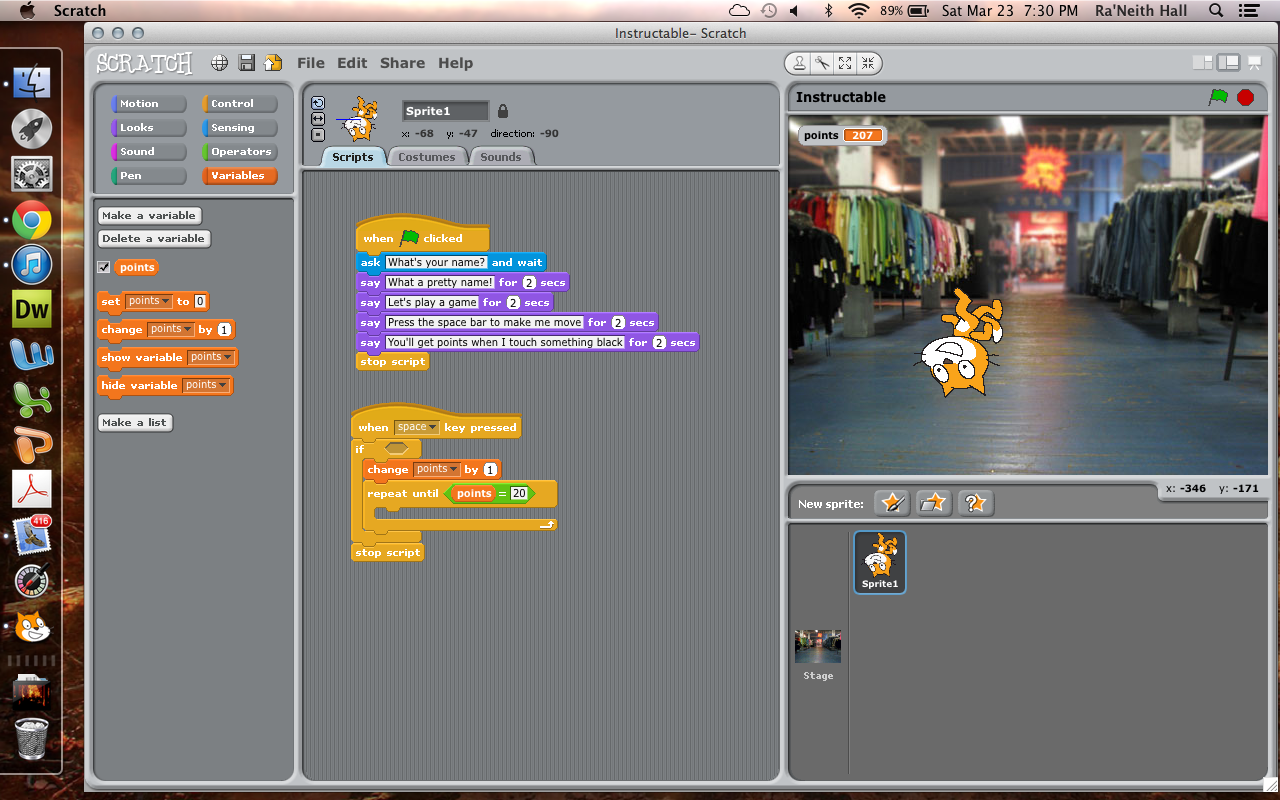1280x800 pixels.
Task: Open dropdown in show variable points block
Action: tap(211, 357)
